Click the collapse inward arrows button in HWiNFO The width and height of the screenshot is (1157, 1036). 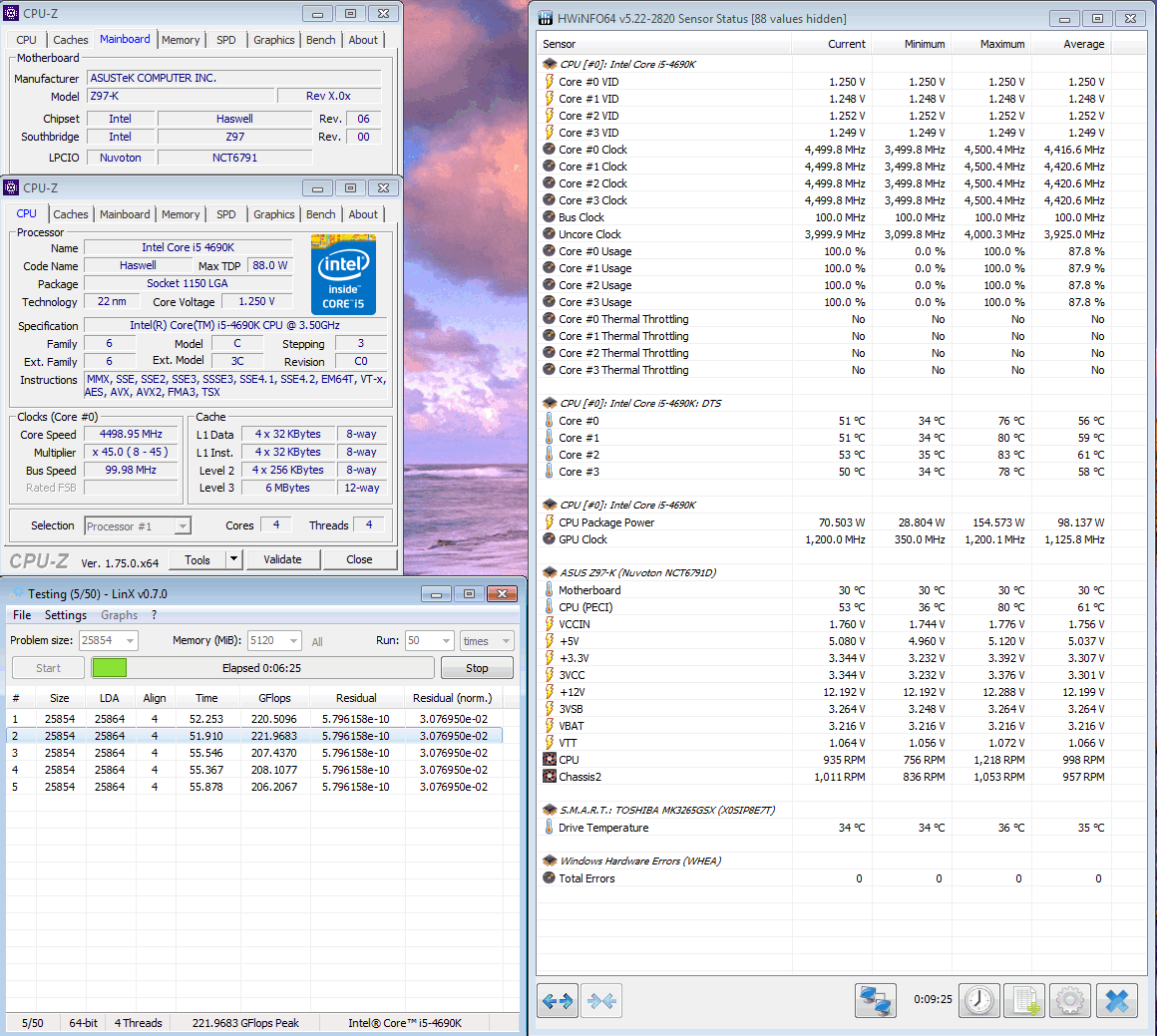point(601,1000)
